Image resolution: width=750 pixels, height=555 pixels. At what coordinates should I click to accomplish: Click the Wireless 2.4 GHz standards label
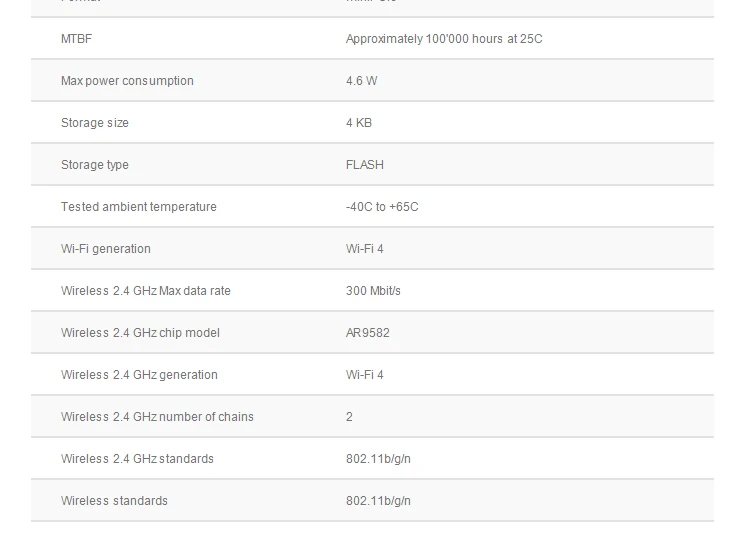(x=137, y=459)
